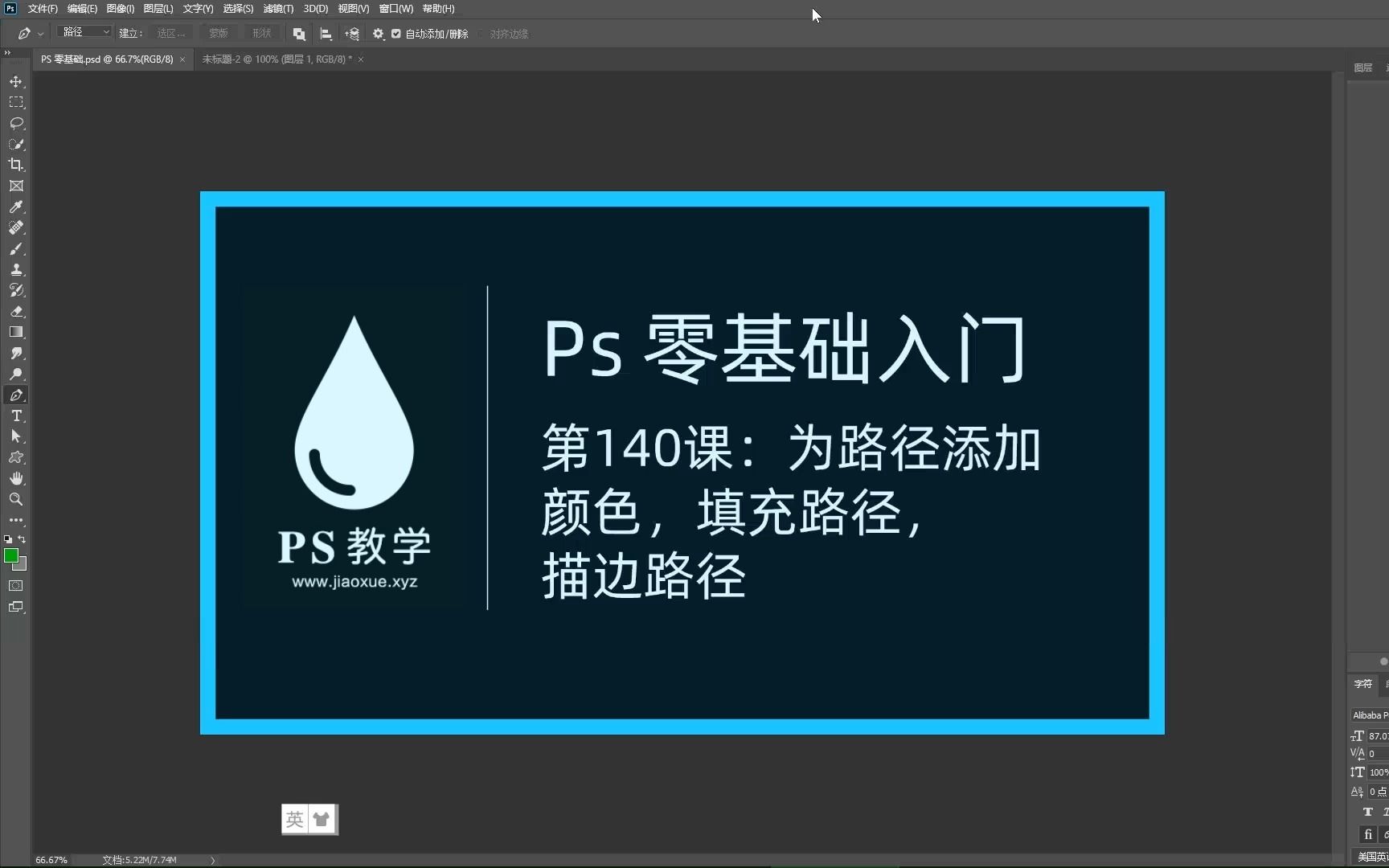Image resolution: width=1389 pixels, height=868 pixels.
Task: Toggle the 自动添加/删除 checkbox
Action: pos(396,34)
